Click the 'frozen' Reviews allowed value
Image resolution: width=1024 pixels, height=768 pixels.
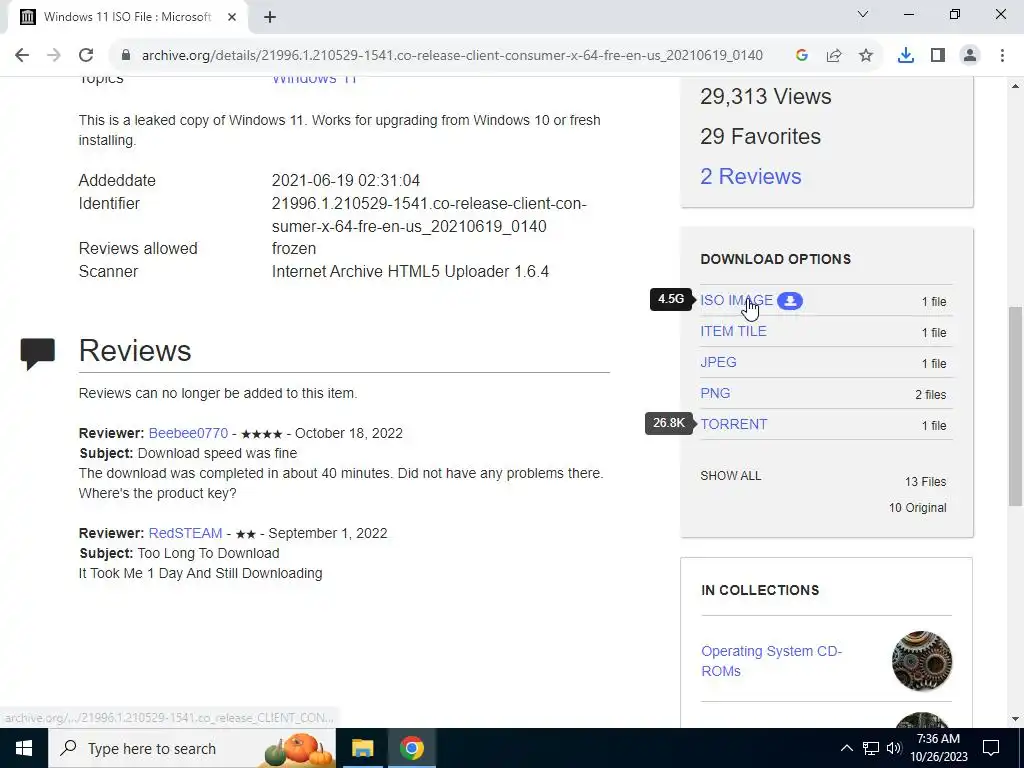point(294,249)
